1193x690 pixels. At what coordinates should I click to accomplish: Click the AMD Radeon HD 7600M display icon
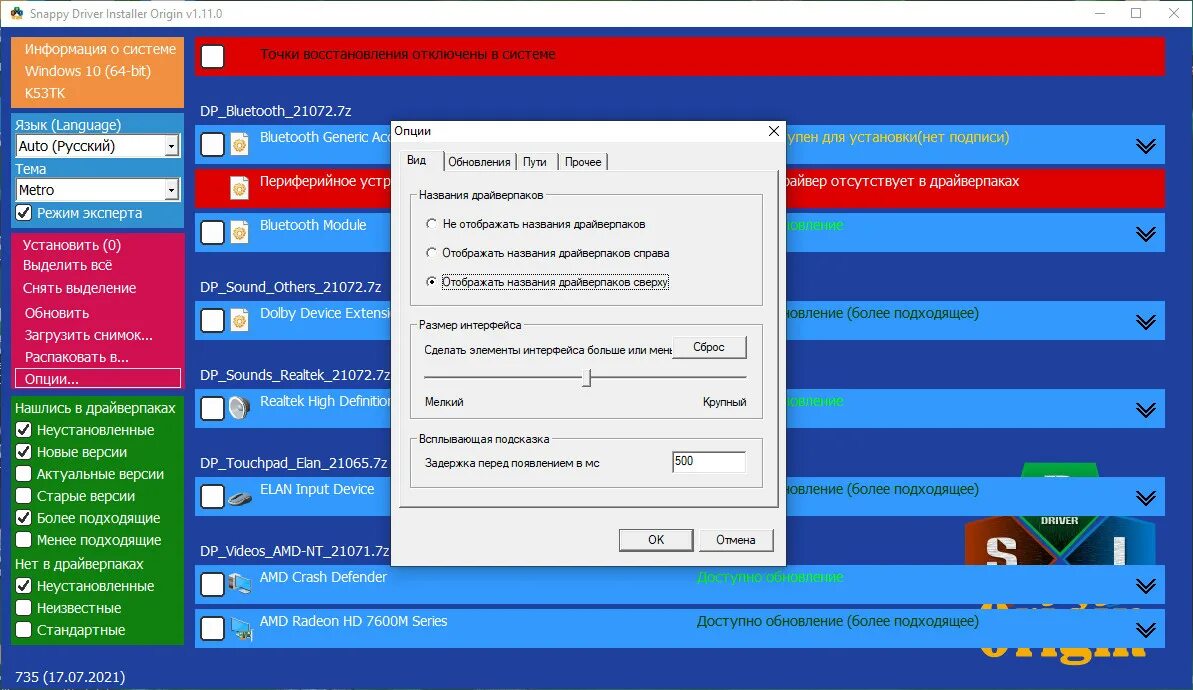point(241,628)
